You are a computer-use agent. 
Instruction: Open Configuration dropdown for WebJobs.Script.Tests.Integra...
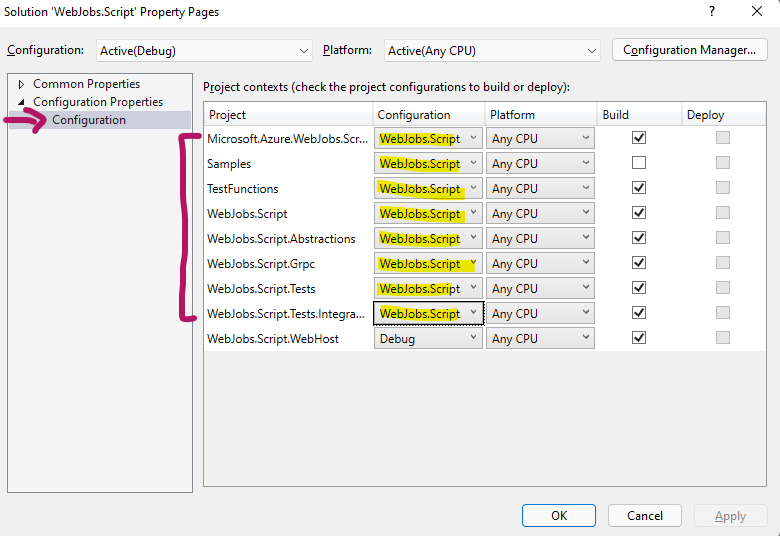428,314
